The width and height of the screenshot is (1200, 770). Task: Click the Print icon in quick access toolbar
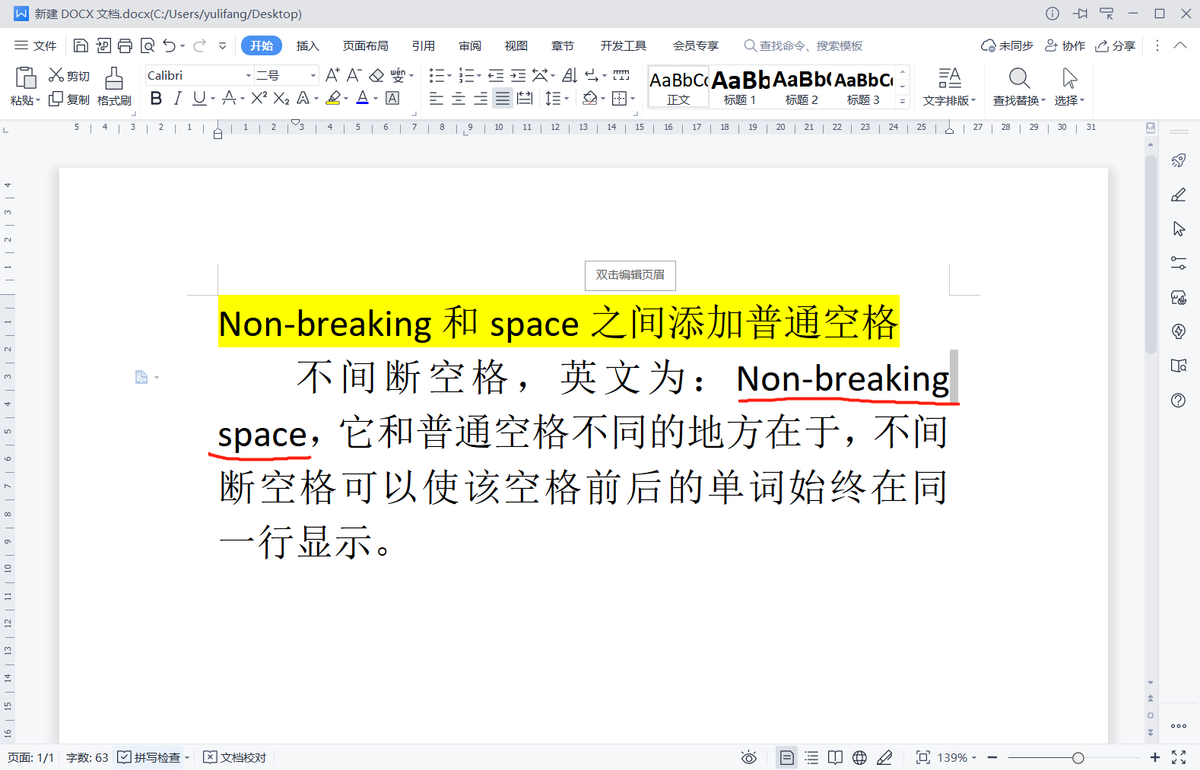point(124,46)
